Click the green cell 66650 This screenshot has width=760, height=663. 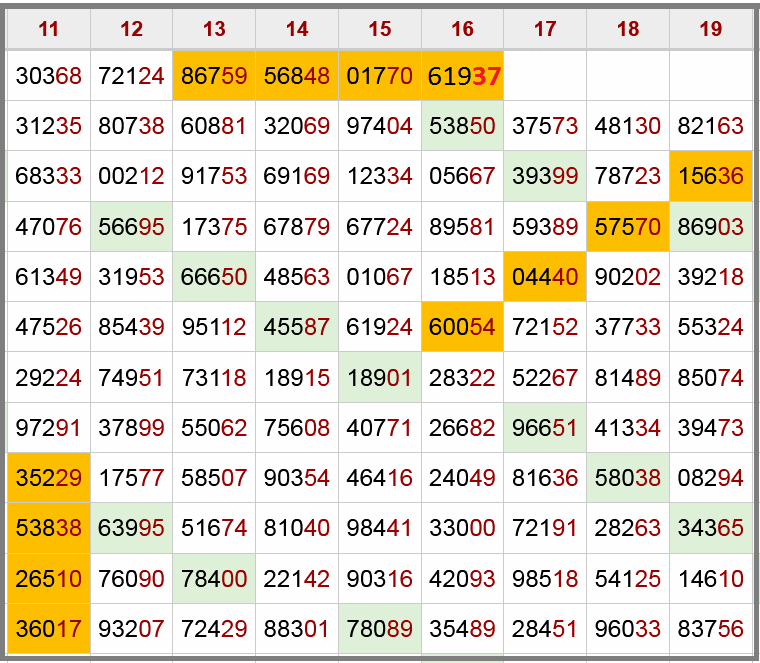(x=214, y=277)
